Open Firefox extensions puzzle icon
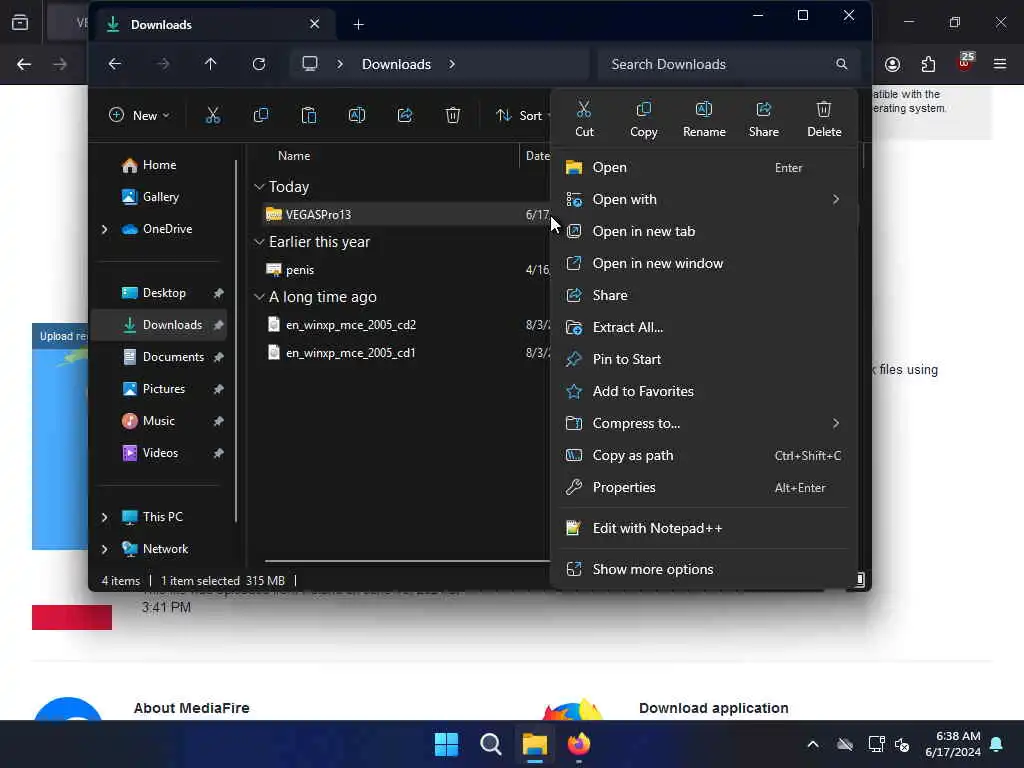Image resolution: width=1024 pixels, height=768 pixels. click(x=928, y=64)
